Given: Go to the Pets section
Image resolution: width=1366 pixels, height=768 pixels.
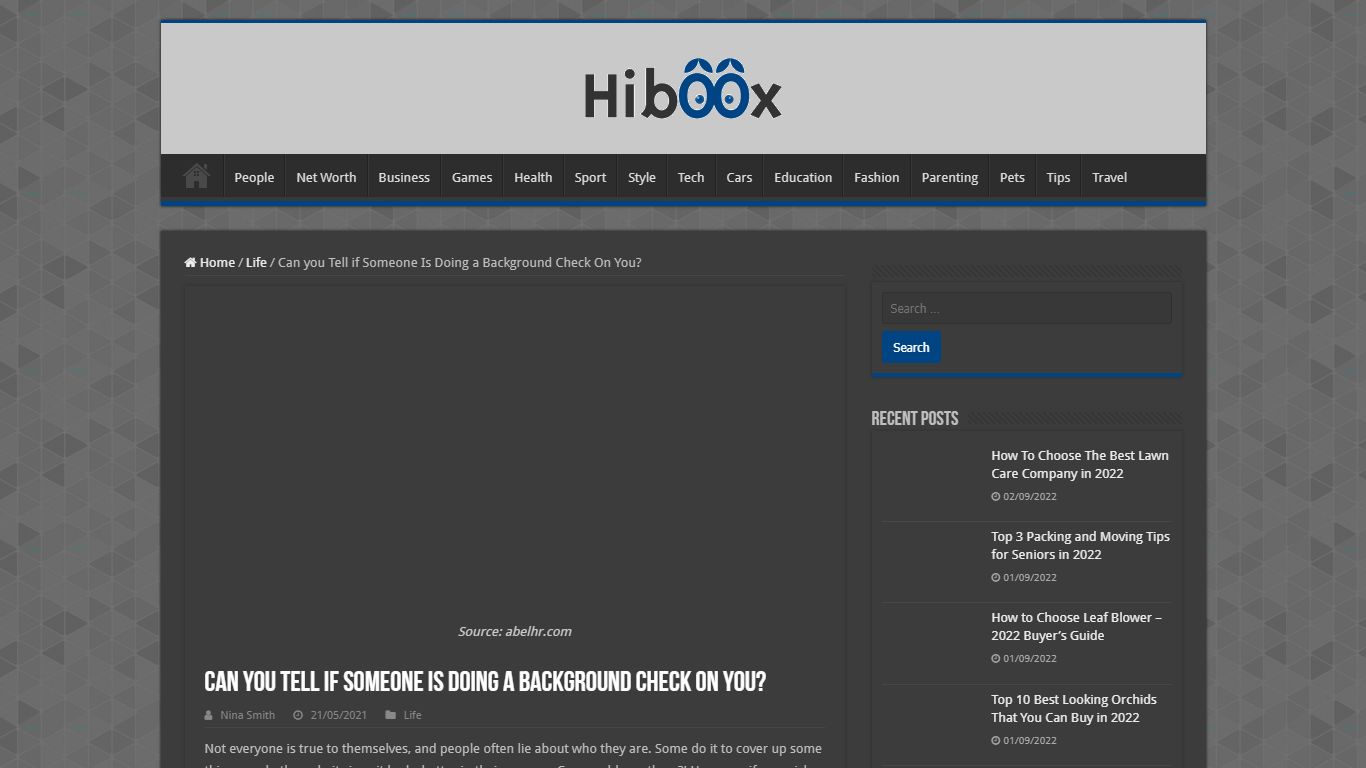Looking at the screenshot, I should [1012, 177].
